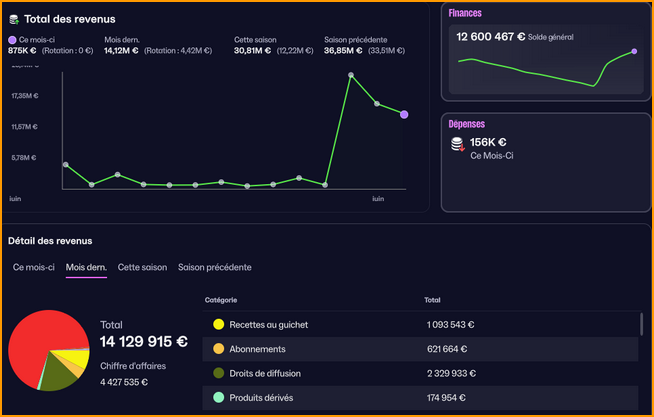Sort by the Total column header

pos(432,300)
